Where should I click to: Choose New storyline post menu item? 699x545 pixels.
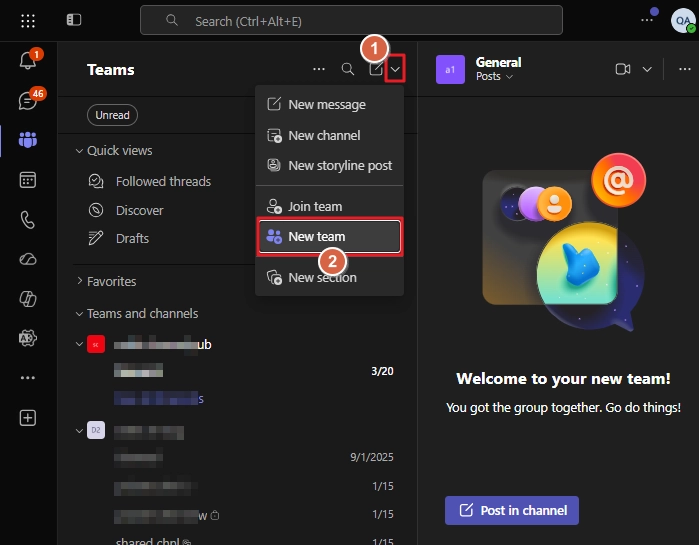pos(329,165)
